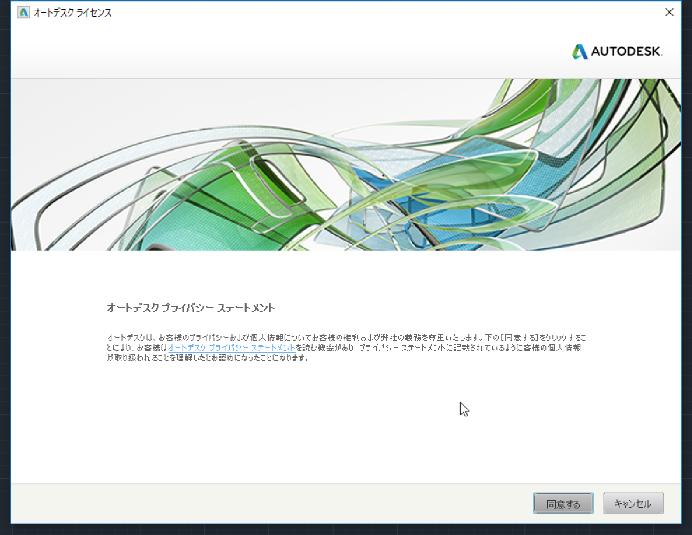Screen dimensions: 692x535
Task: Click the キャンセル cancel button
Action: click(633, 504)
